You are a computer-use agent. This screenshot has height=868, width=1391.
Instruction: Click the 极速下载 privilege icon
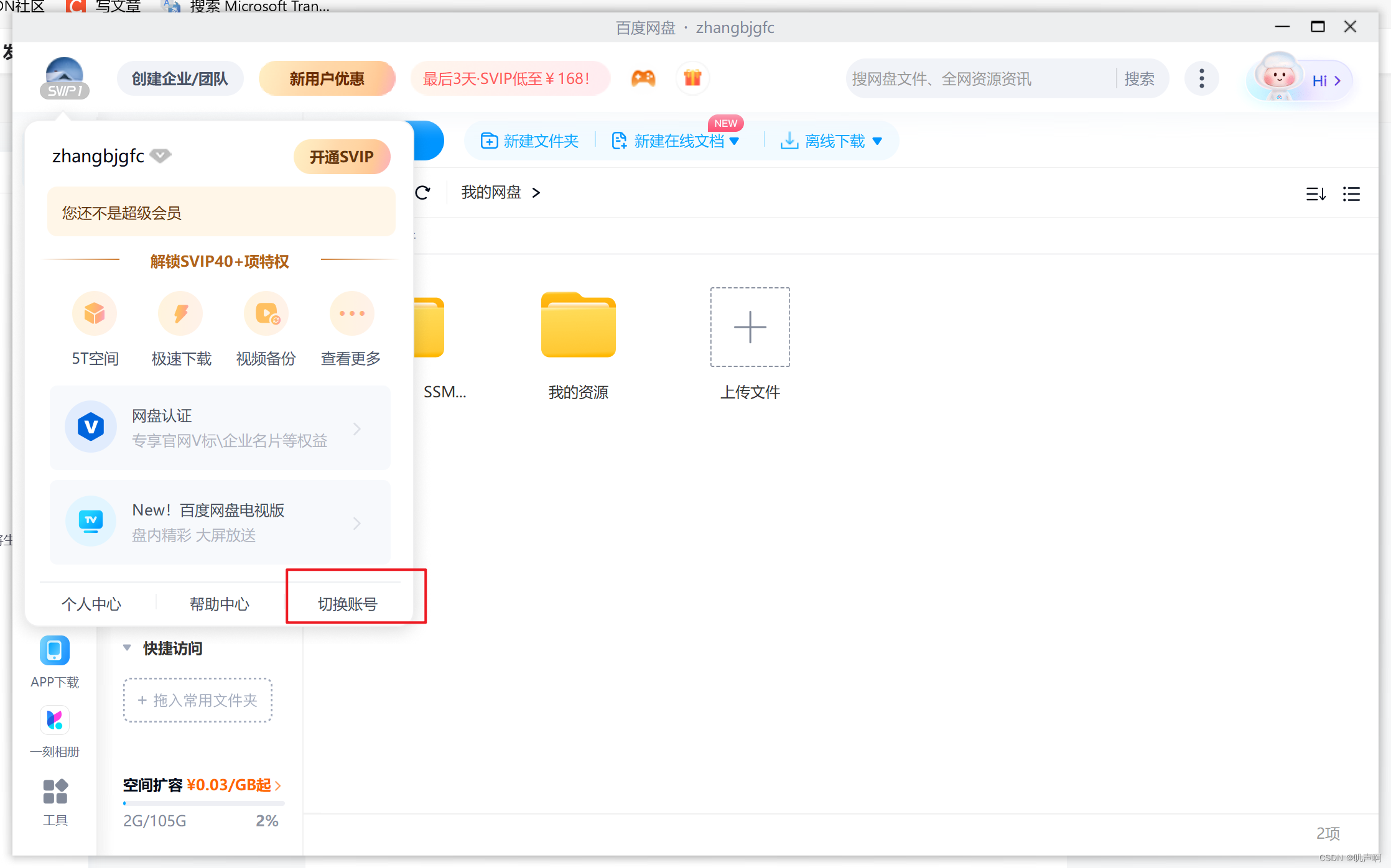click(x=181, y=313)
